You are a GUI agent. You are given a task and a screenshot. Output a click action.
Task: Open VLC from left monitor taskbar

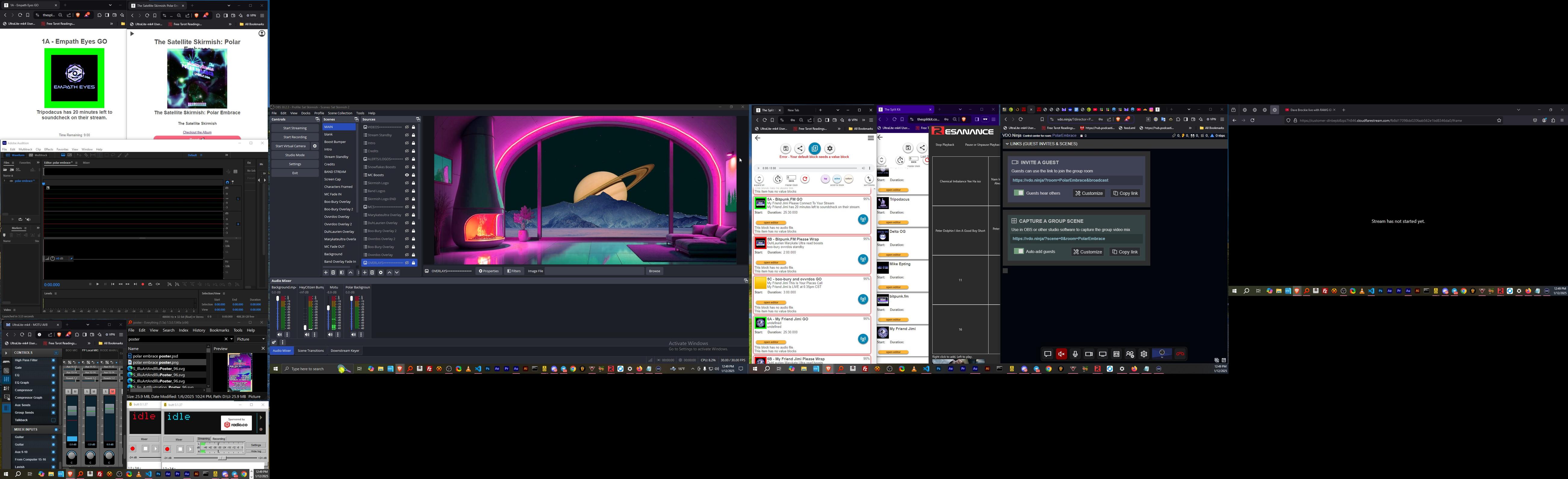(139, 474)
